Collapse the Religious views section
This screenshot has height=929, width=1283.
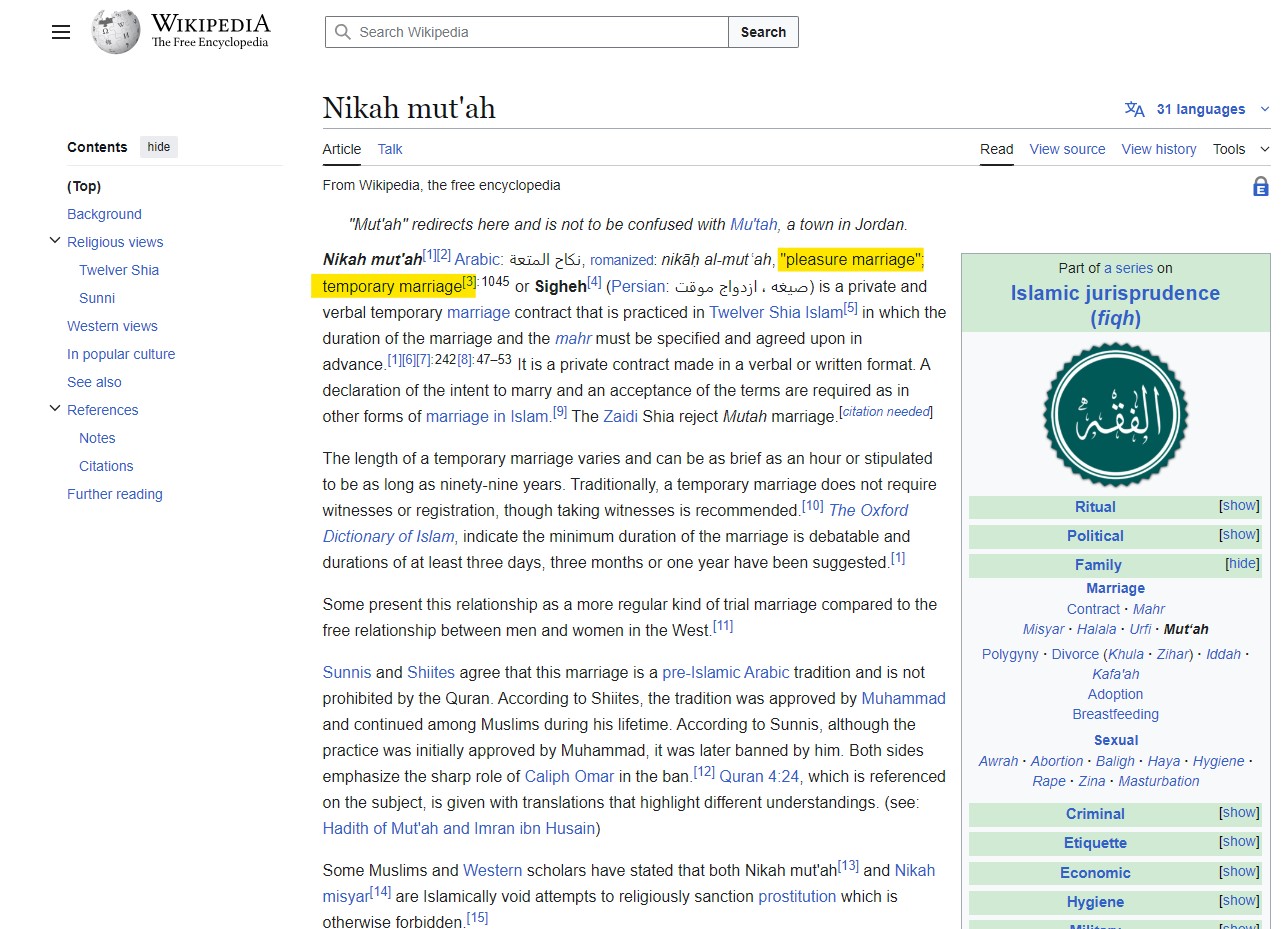pyautogui.click(x=55, y=241)
